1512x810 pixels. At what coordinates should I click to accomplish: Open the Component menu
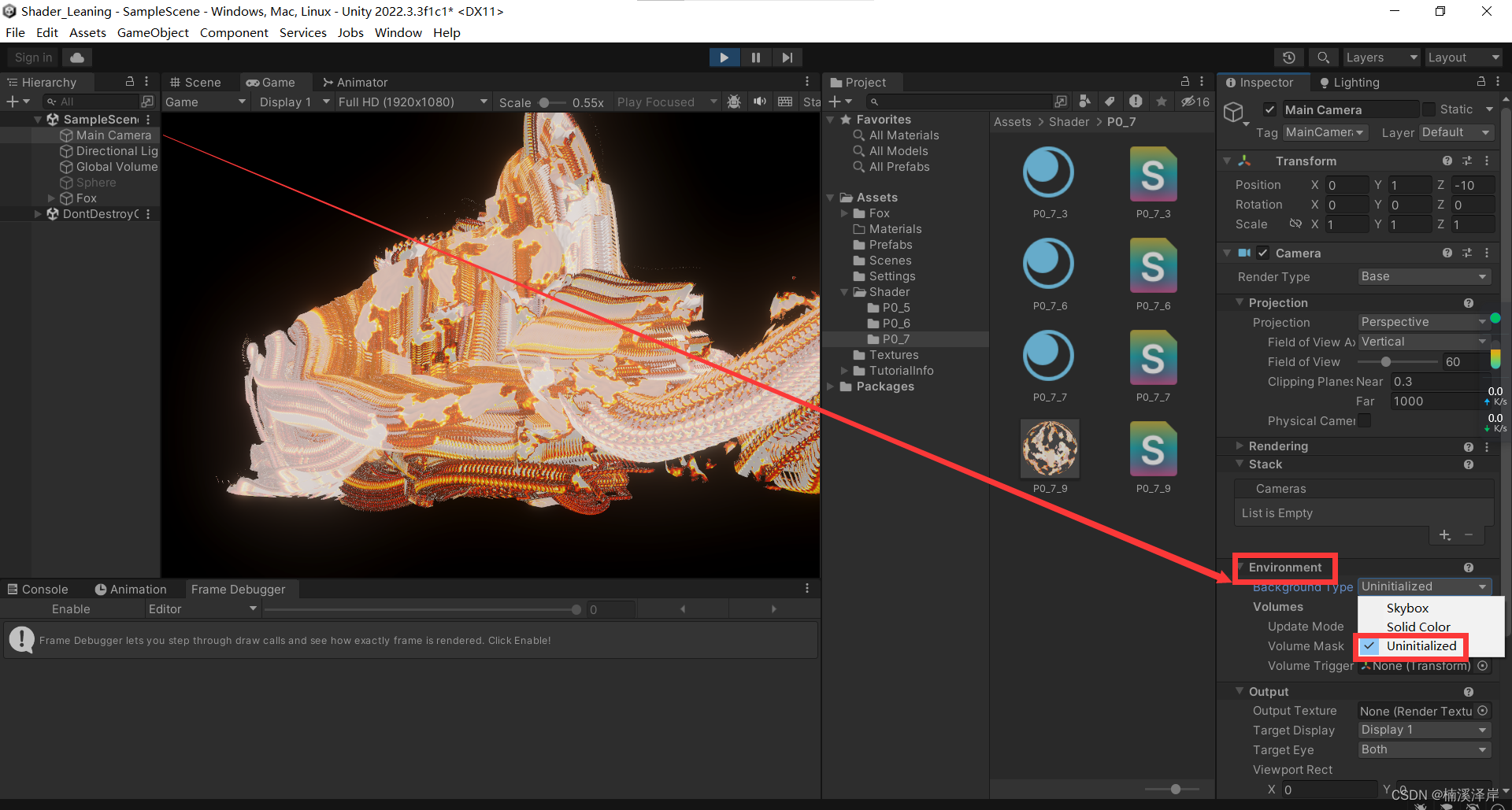[234, 32]
